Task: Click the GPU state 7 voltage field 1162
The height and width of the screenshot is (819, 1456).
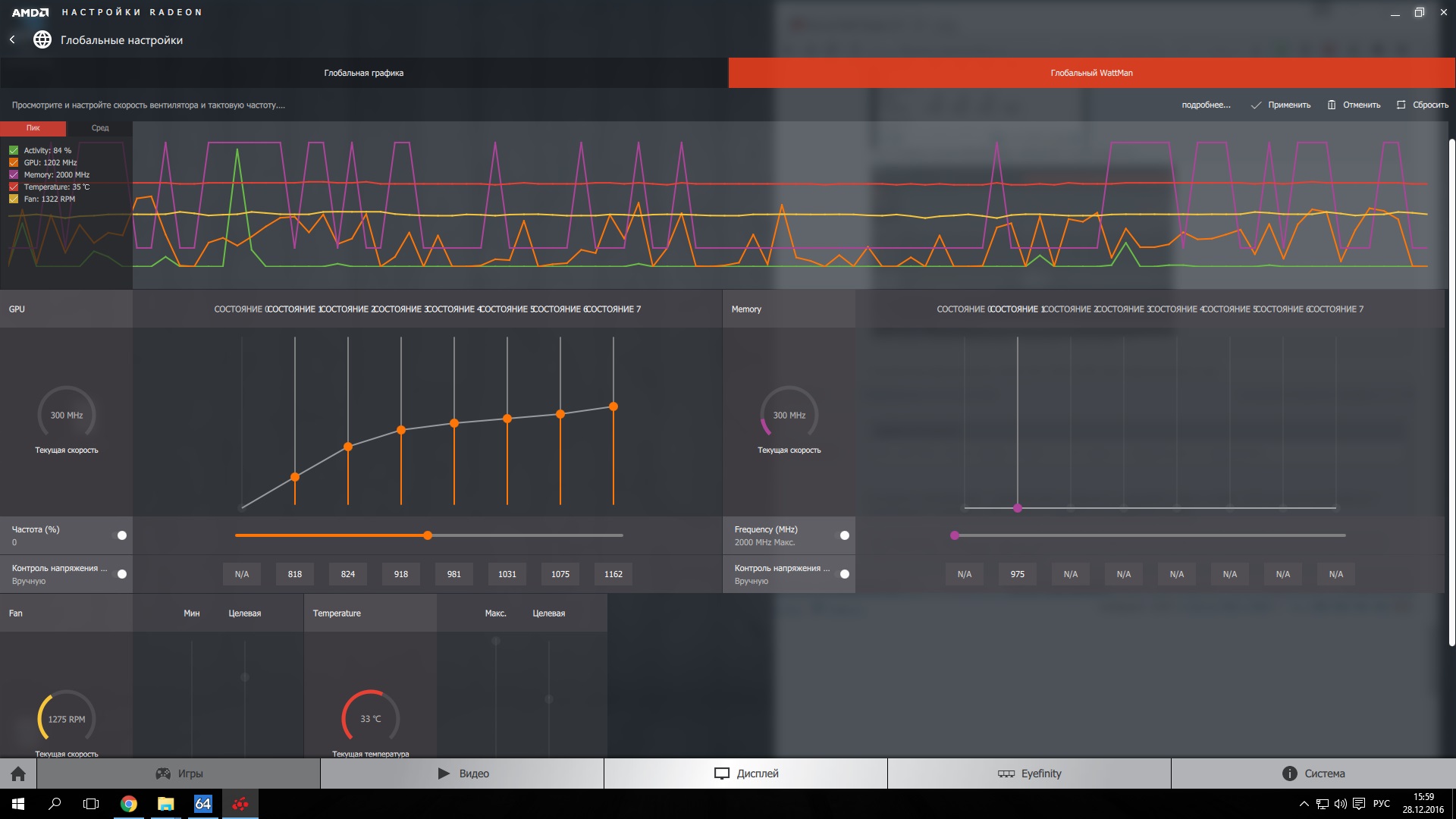Action: [x=613, y=574]
